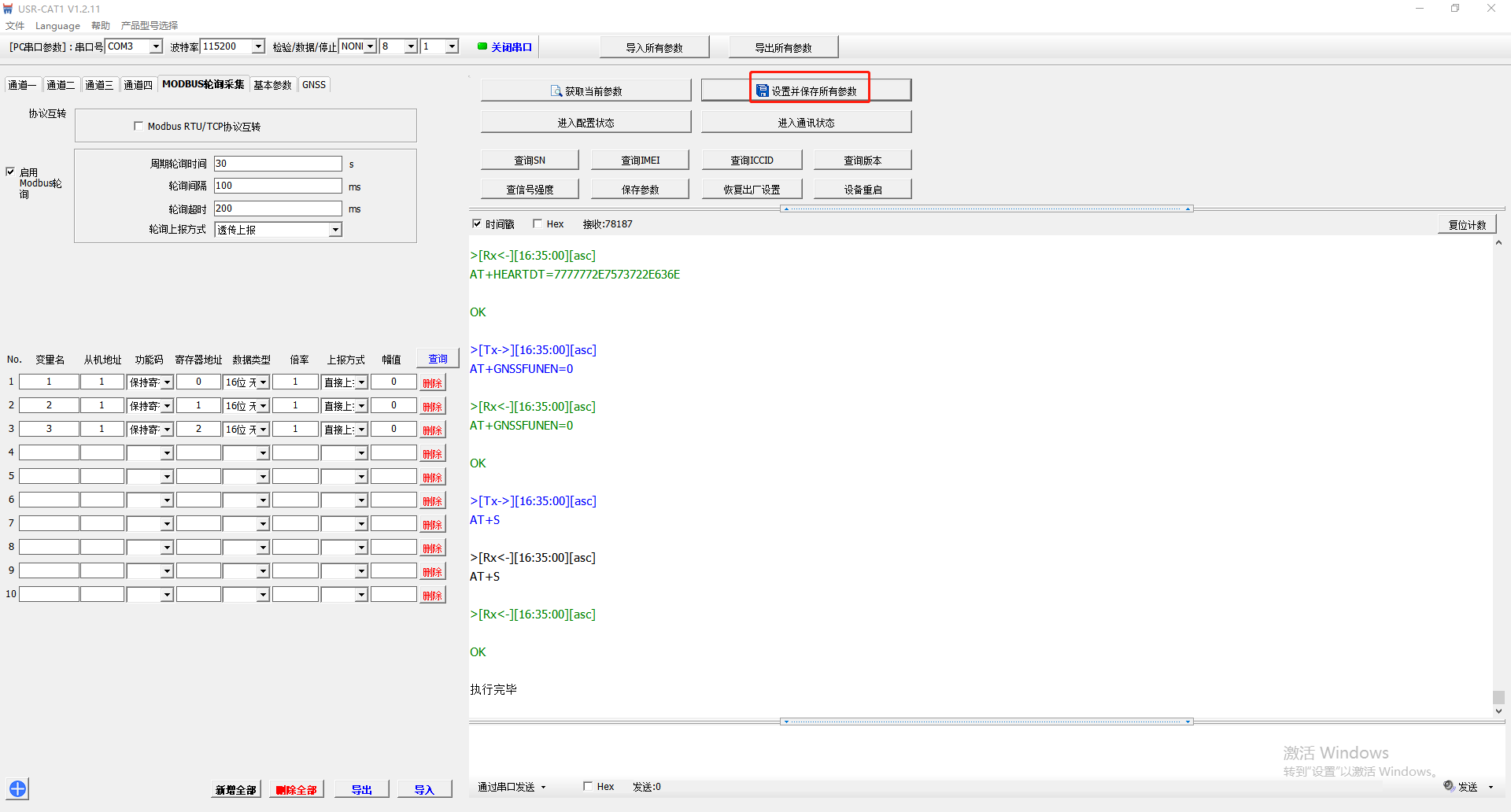Toggle the Hex checkbox in receive panel
1511x812 pixels.
pyautogui.click(x=538, y=224)
